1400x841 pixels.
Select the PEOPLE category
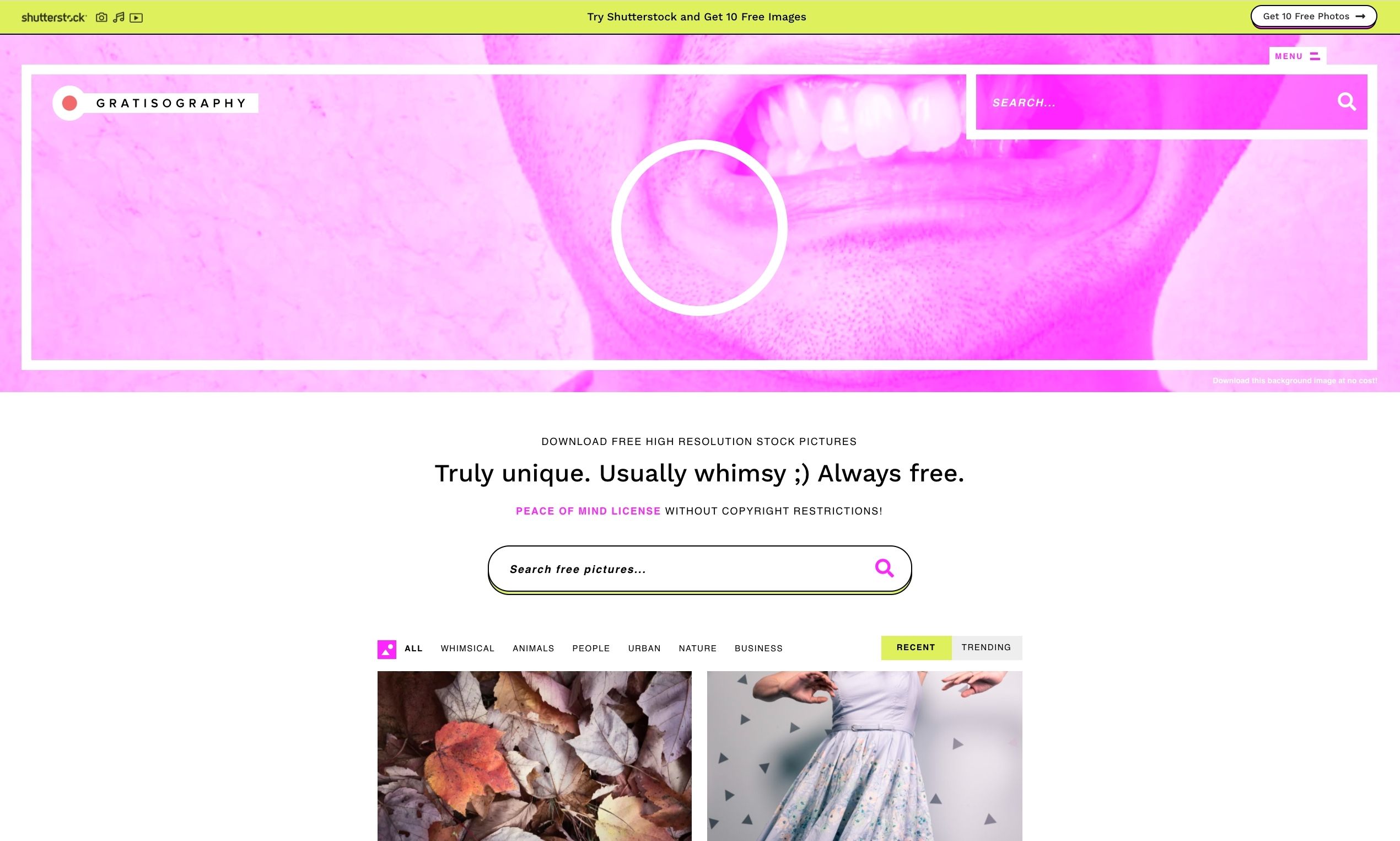pos(591,649)
